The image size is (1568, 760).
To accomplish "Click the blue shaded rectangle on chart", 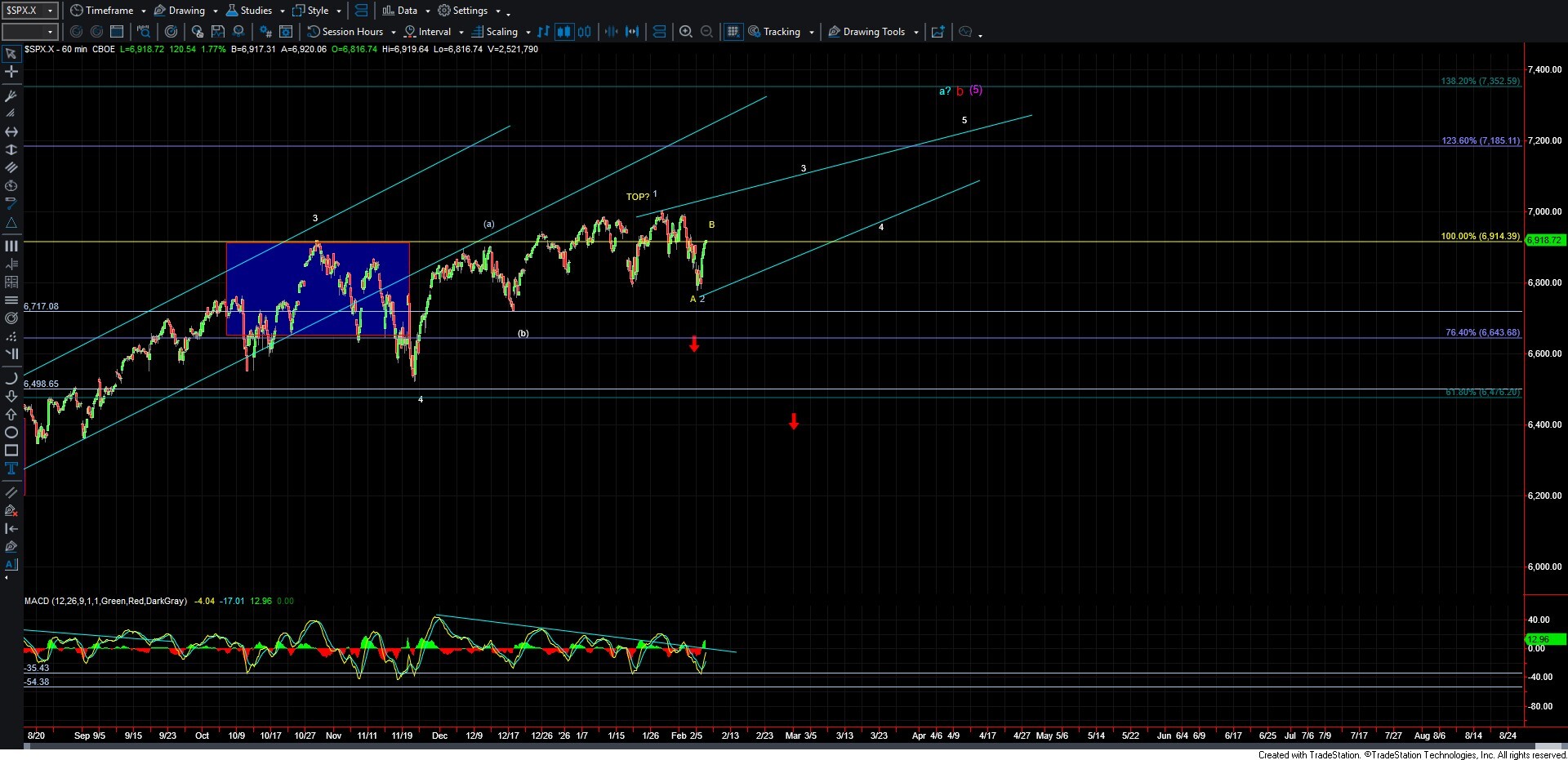I will (x=318, y=289).
